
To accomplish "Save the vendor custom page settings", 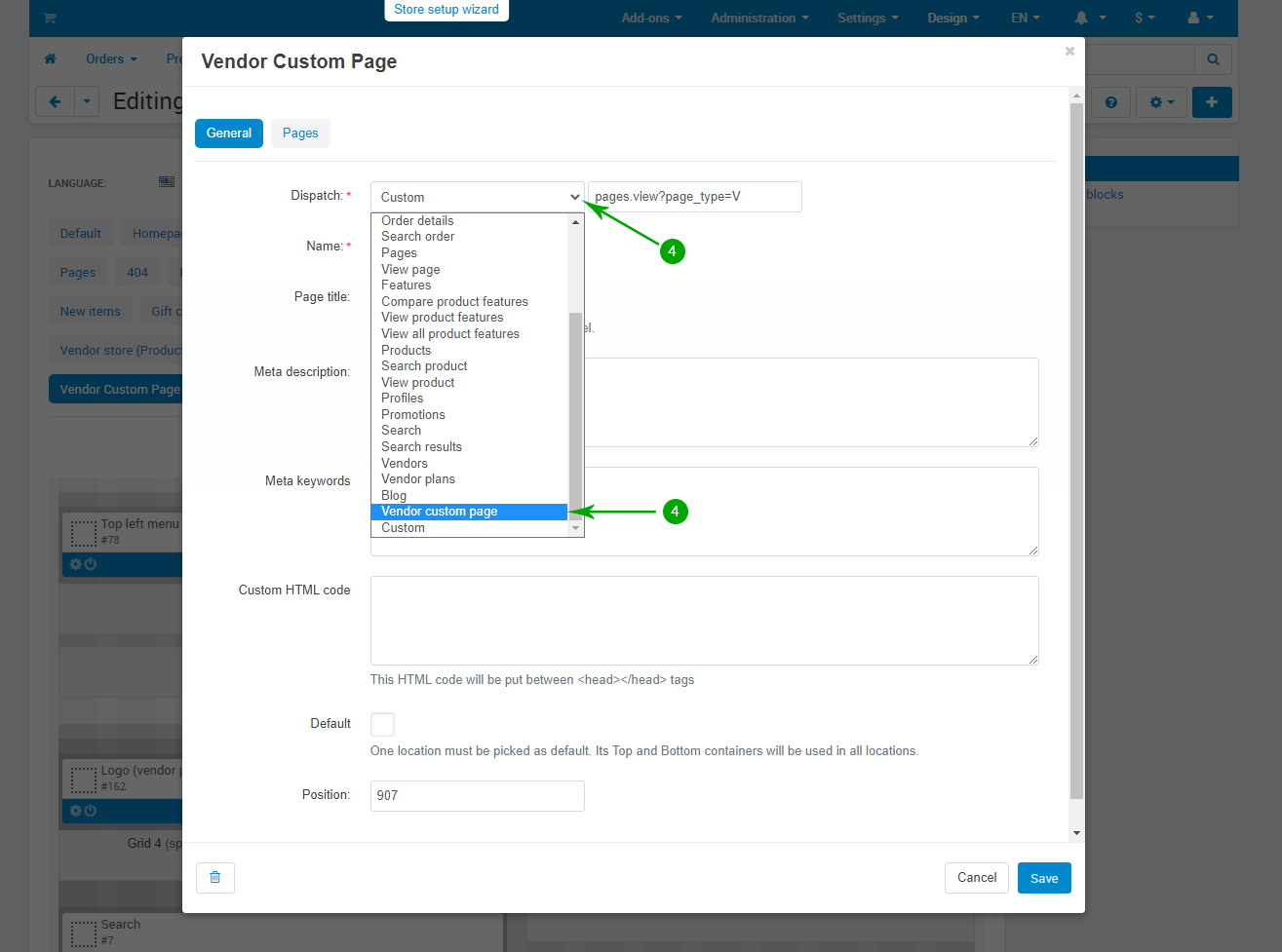I will (x=1043, y=878).
